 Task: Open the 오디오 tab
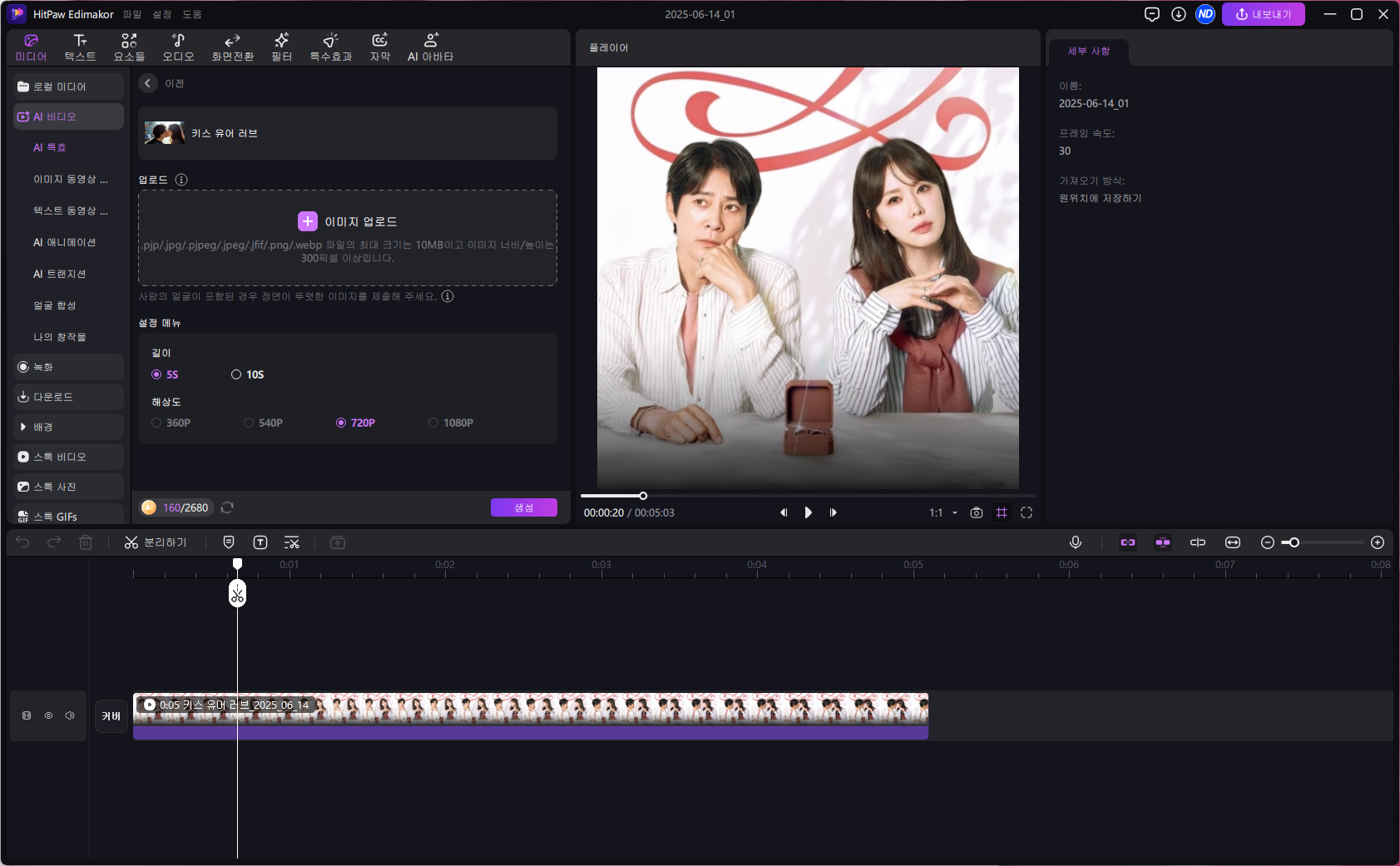click(178, 47)
